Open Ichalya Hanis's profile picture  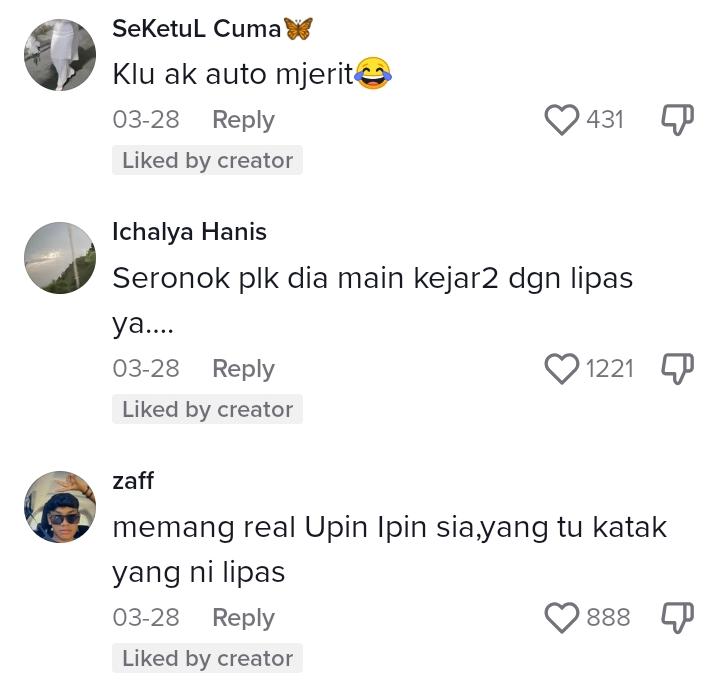pyautogui.click(x=60, y=258)
